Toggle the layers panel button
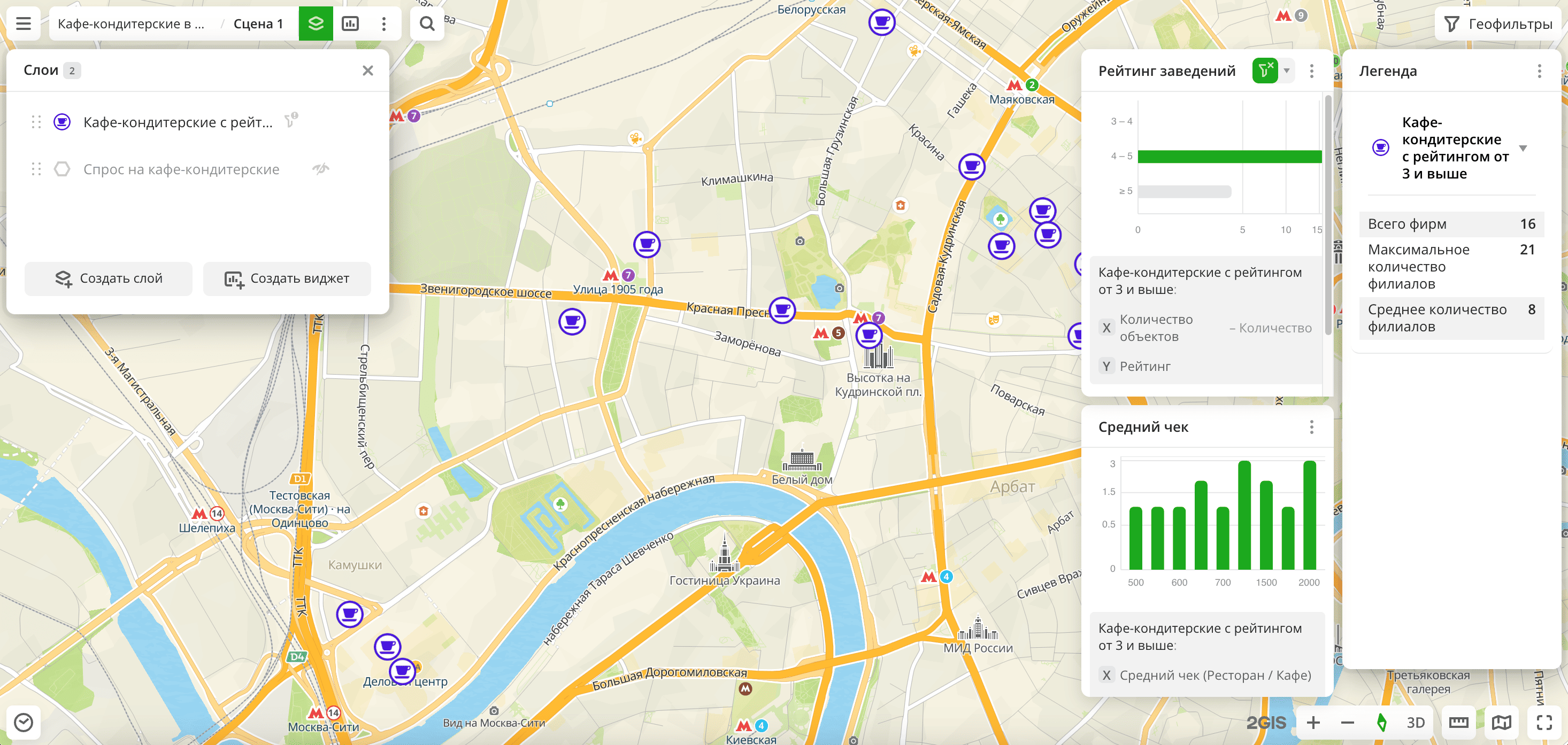Image resolution: width=1568 pixels, height=745 pixels. click(316, 24)
